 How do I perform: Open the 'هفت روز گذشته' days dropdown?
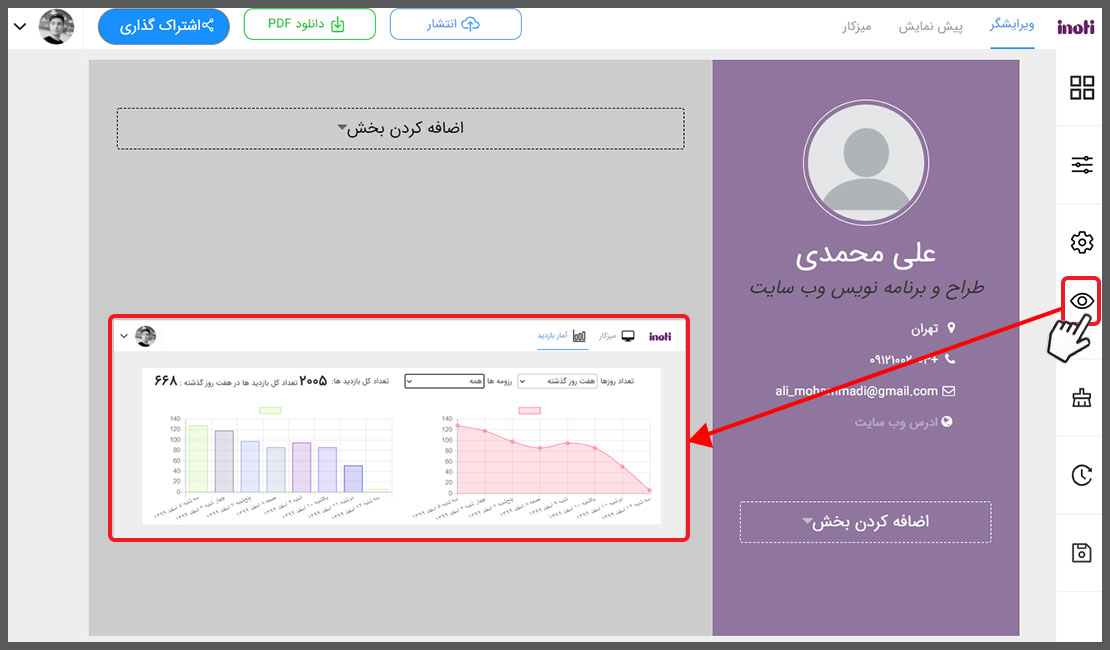(554, 381)
